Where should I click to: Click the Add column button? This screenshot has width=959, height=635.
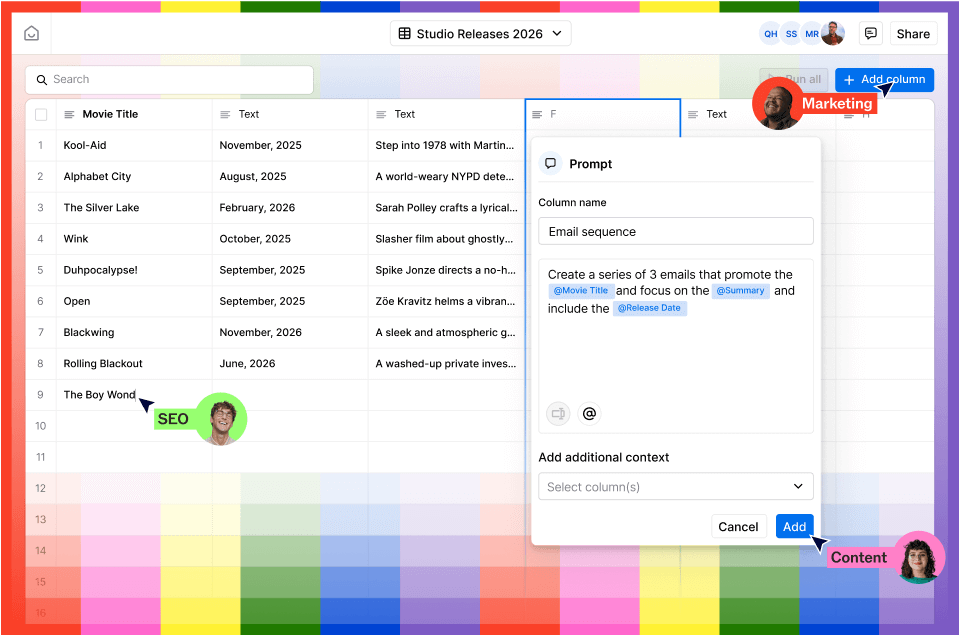click(884, 80)
